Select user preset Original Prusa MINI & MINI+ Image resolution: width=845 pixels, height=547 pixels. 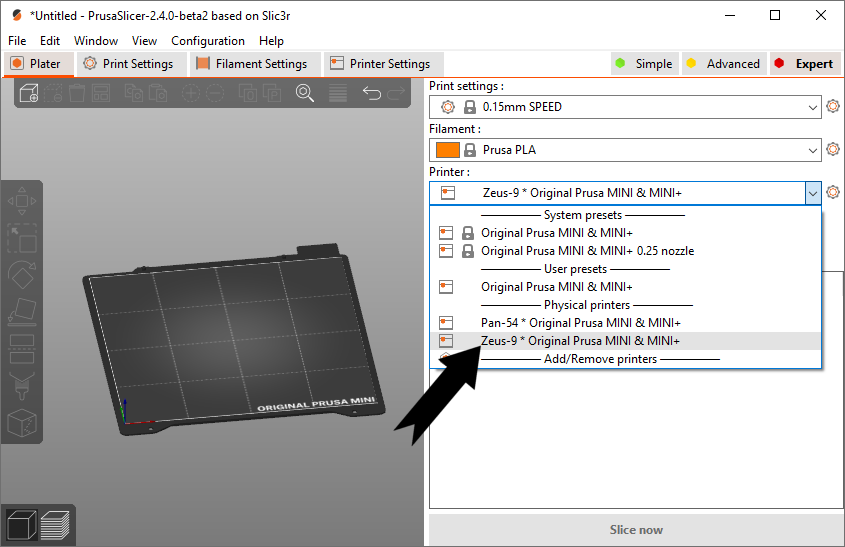pyautogui.click(x=625, y=287)
